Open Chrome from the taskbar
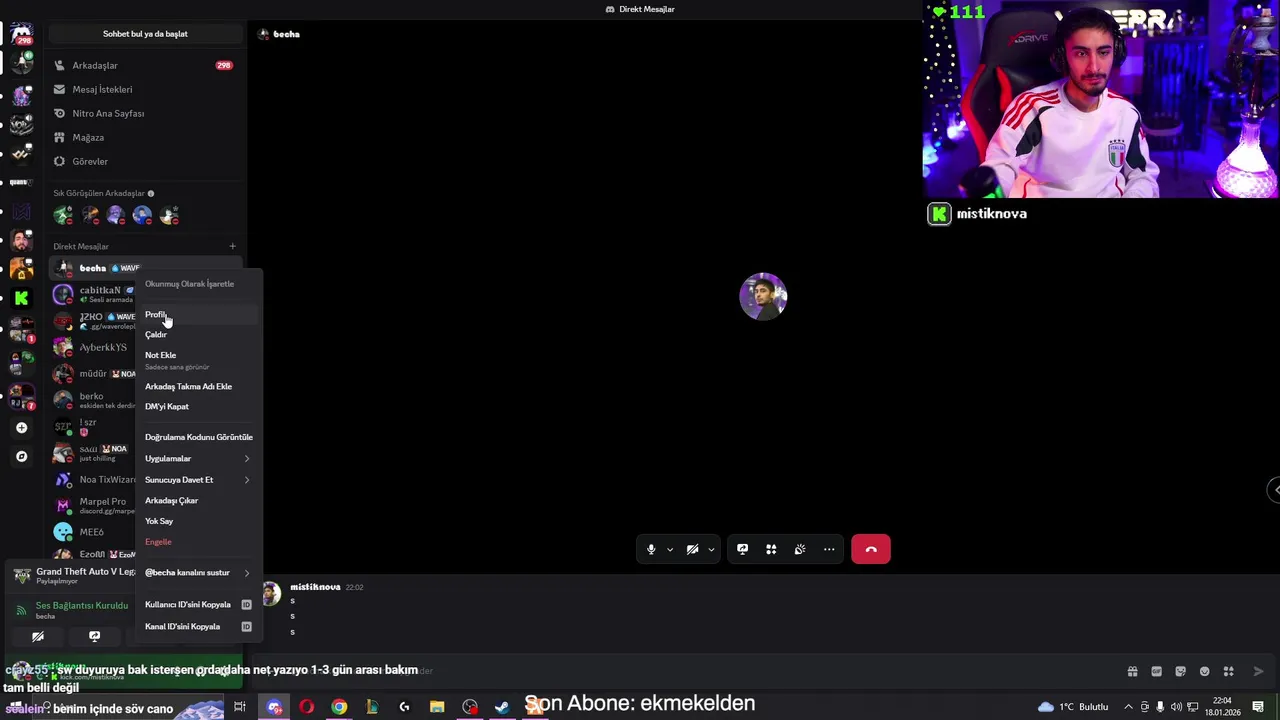The image size is (1280, 720). [339, 707]
